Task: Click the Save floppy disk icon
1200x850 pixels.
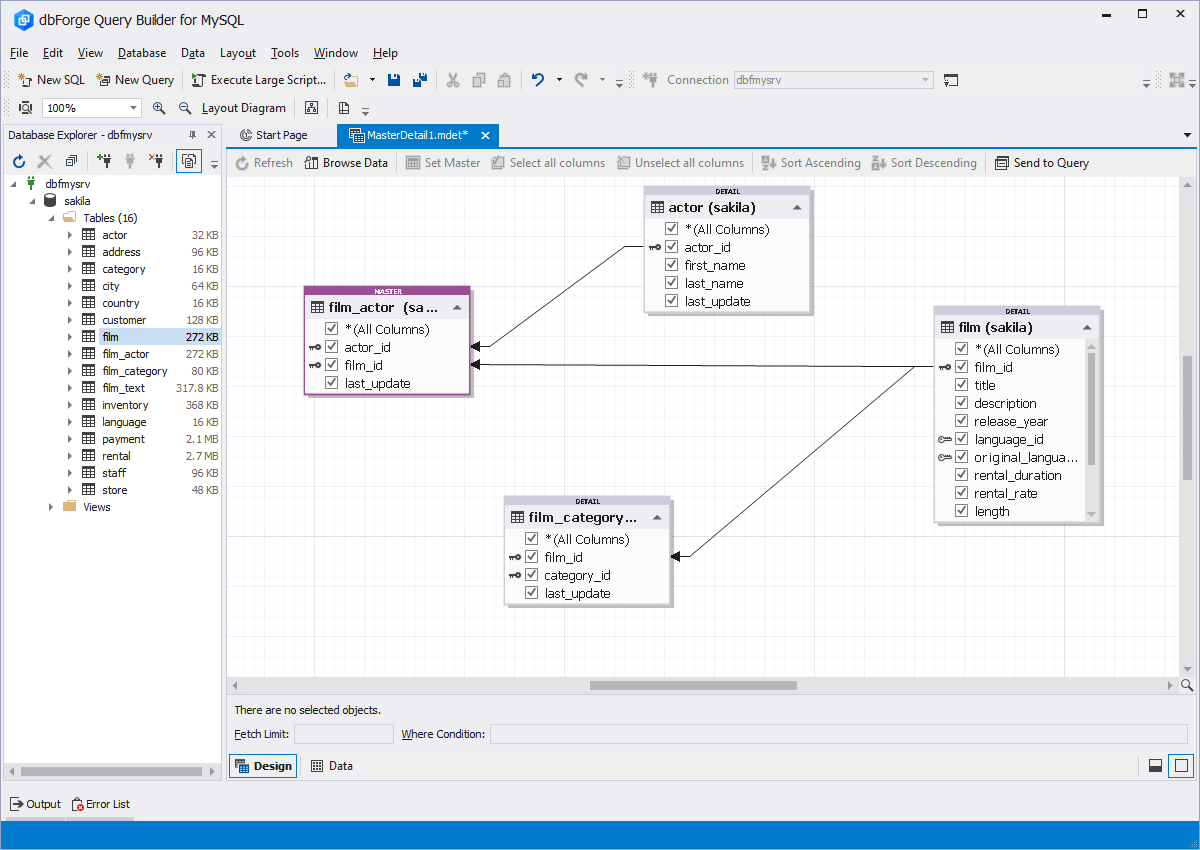Action: 394,80
